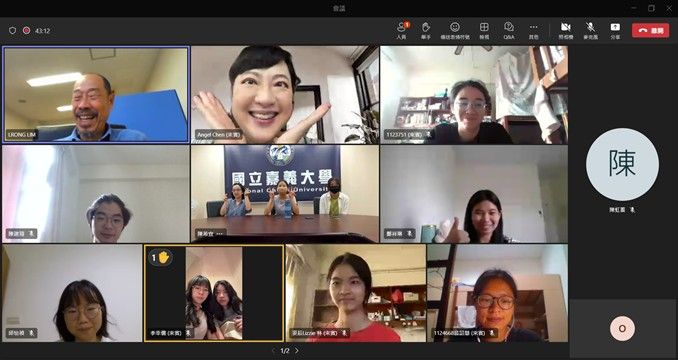Open the Q&A panel
This screenshot has height=360, width=678.
509,30
